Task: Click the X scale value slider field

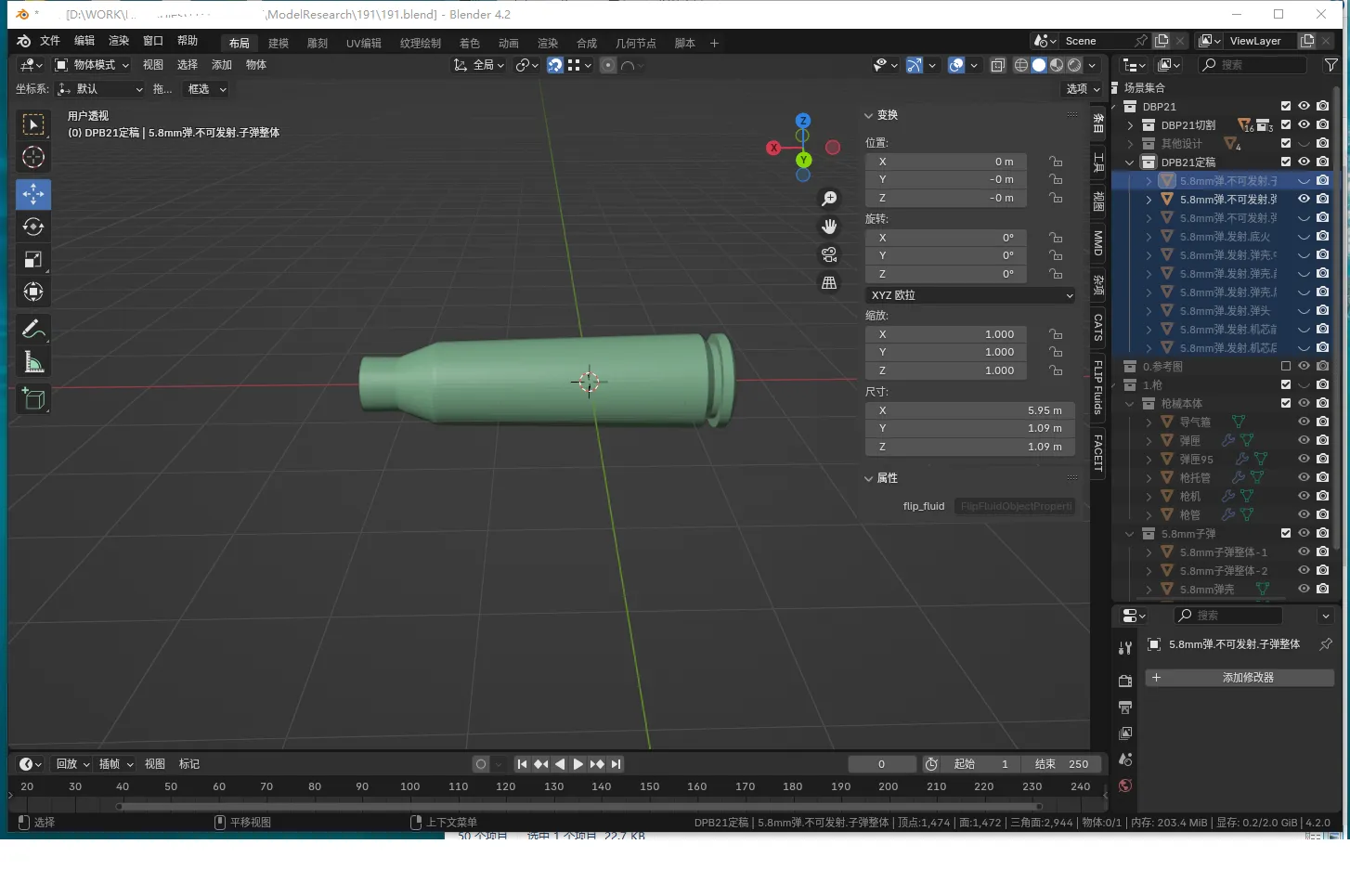Action: [945, 334]
